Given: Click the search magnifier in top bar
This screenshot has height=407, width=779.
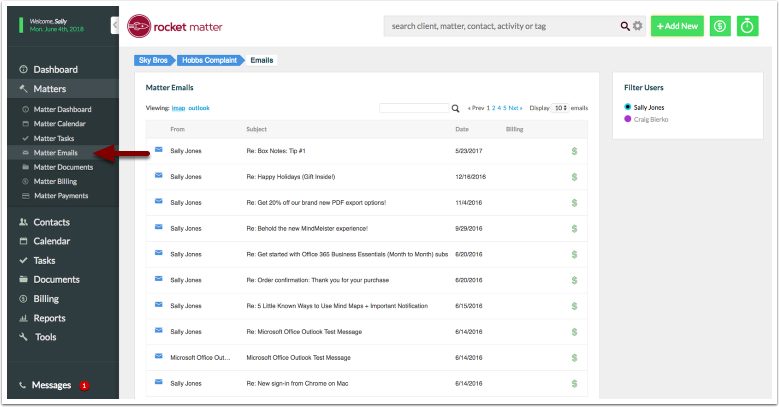Looking at the screenshot, I should pyautogui.click(x=624, y=26).
